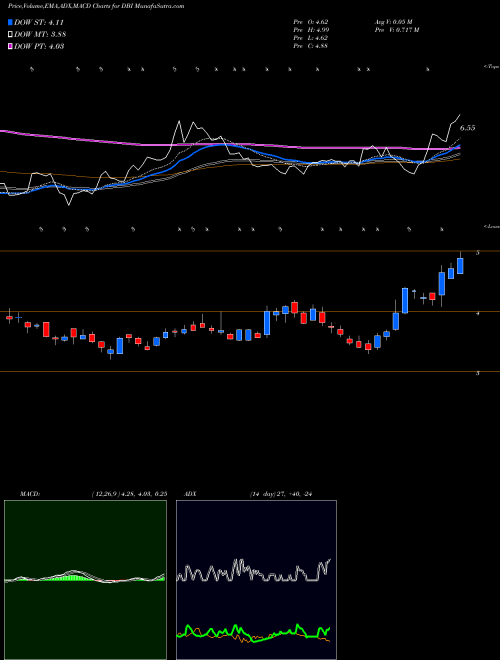
Task: Click the 'Pre V: 0.717 M' value
Action: 396,30
